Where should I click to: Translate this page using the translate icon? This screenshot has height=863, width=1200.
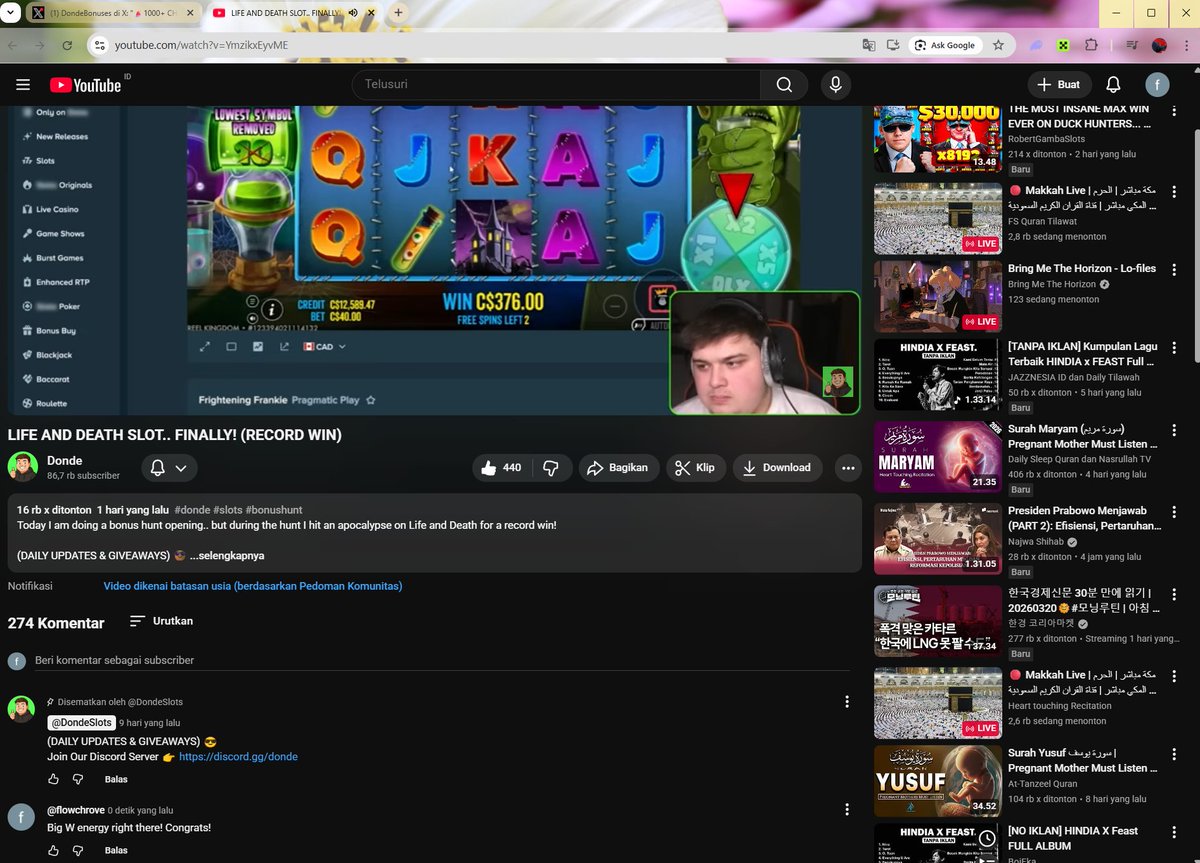(870, 45)
